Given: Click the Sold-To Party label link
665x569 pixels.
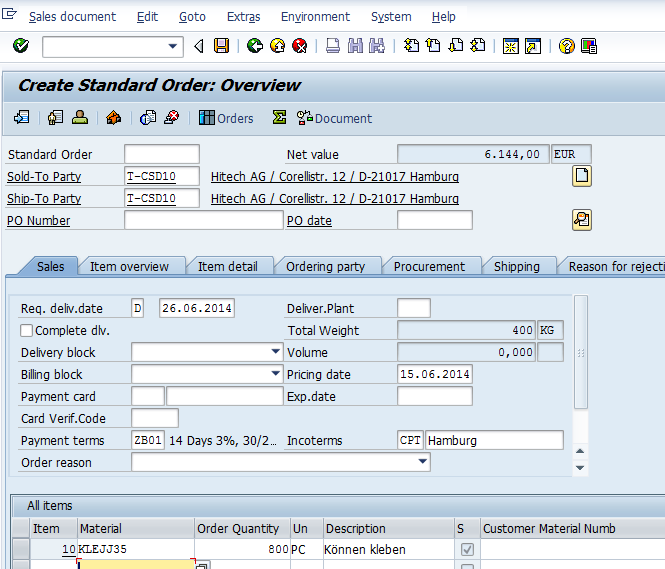Looking at the screenshot, I should click(44, 176).
